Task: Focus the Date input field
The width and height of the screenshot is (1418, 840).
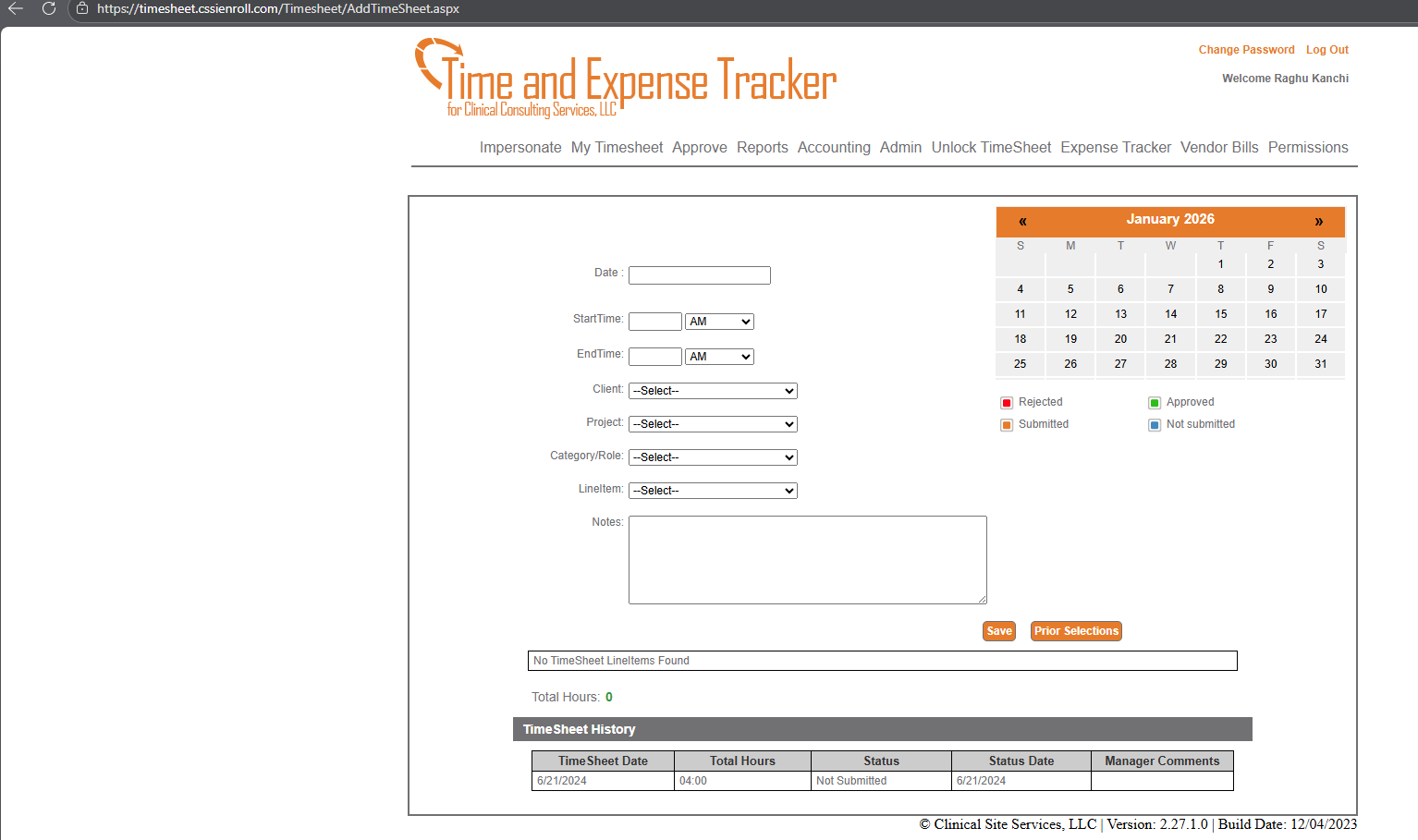Action: [700, 275]
